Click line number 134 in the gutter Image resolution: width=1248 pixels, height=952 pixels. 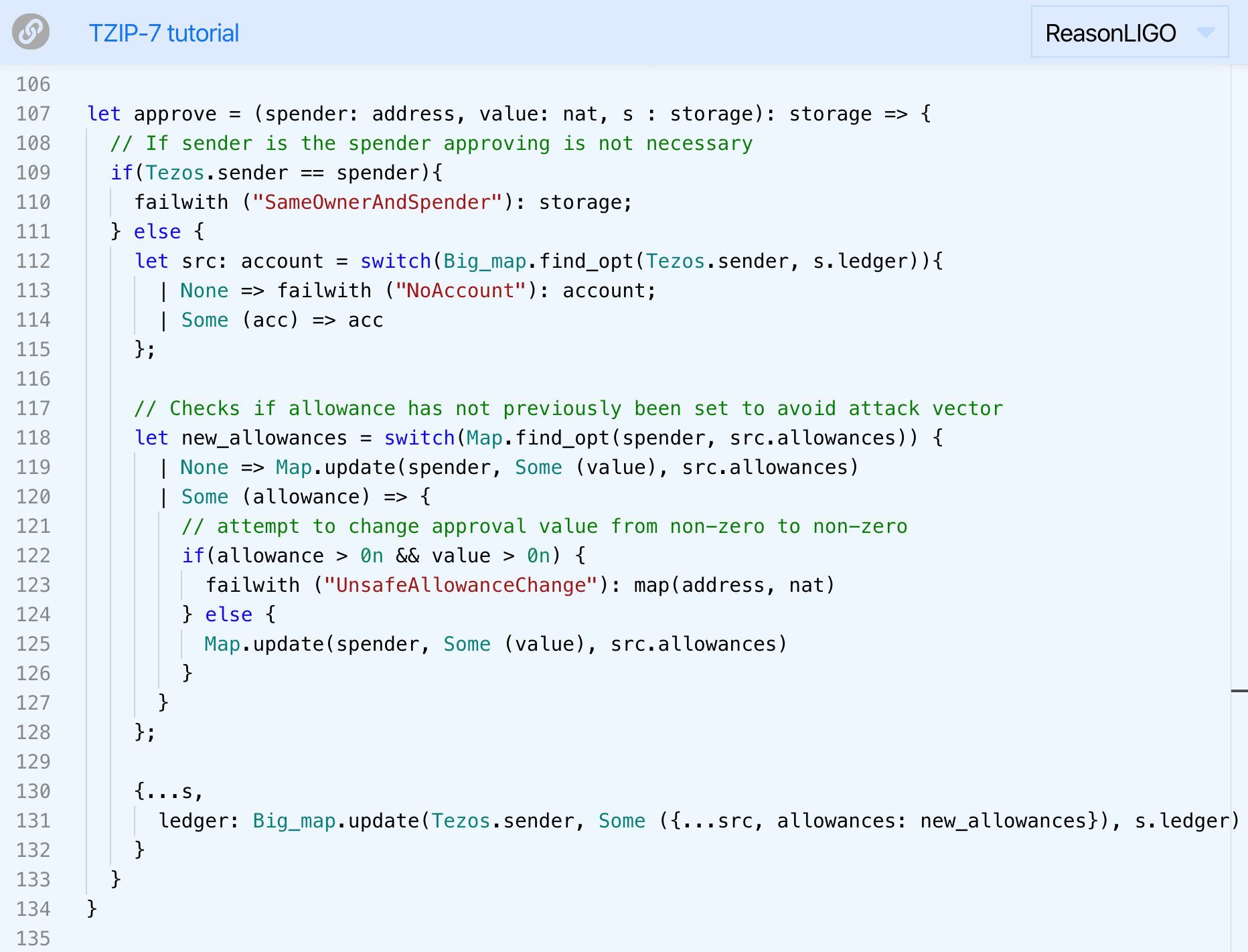[33, 909]
